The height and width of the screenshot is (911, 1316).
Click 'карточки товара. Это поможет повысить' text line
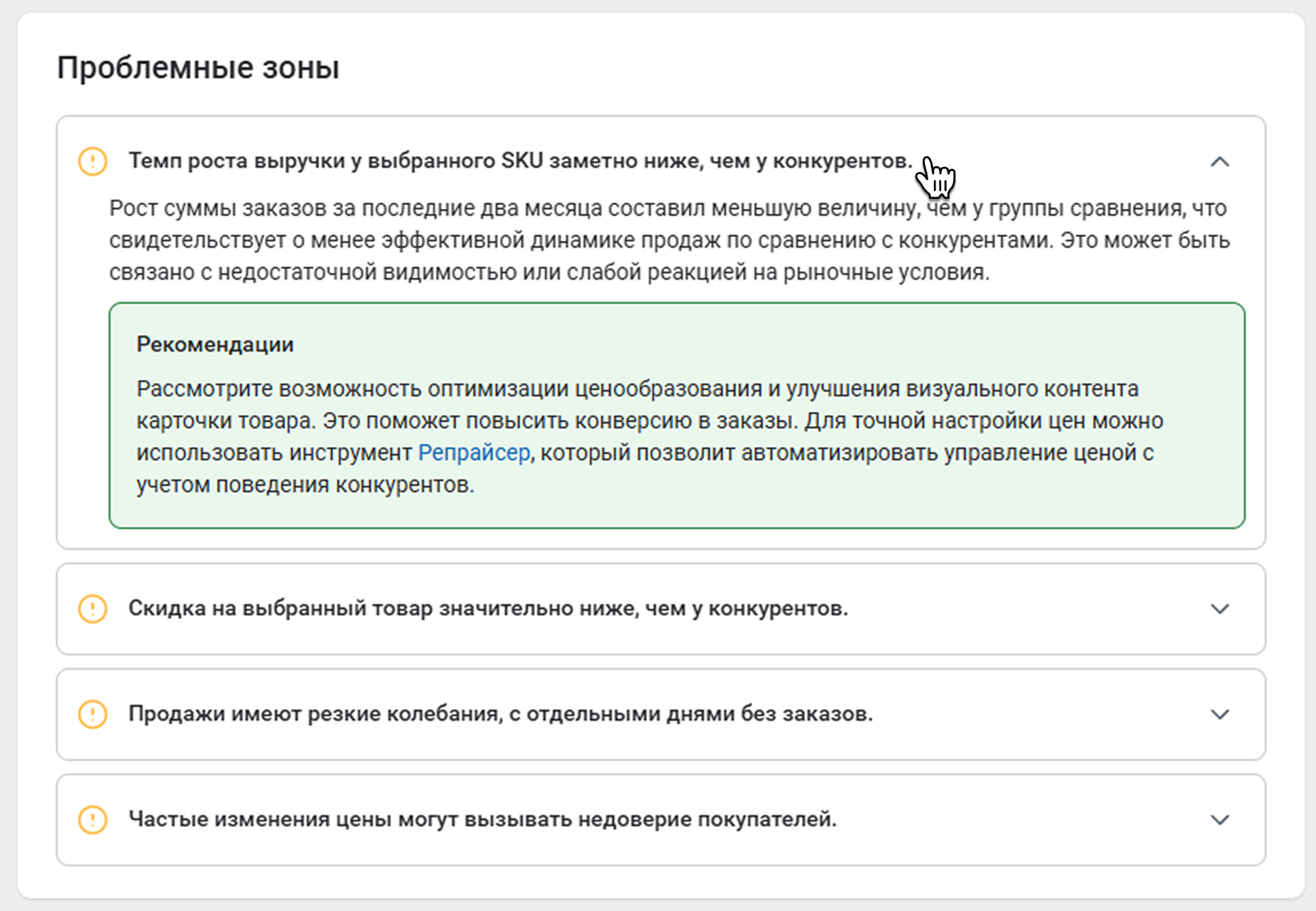tap(649, 421)
